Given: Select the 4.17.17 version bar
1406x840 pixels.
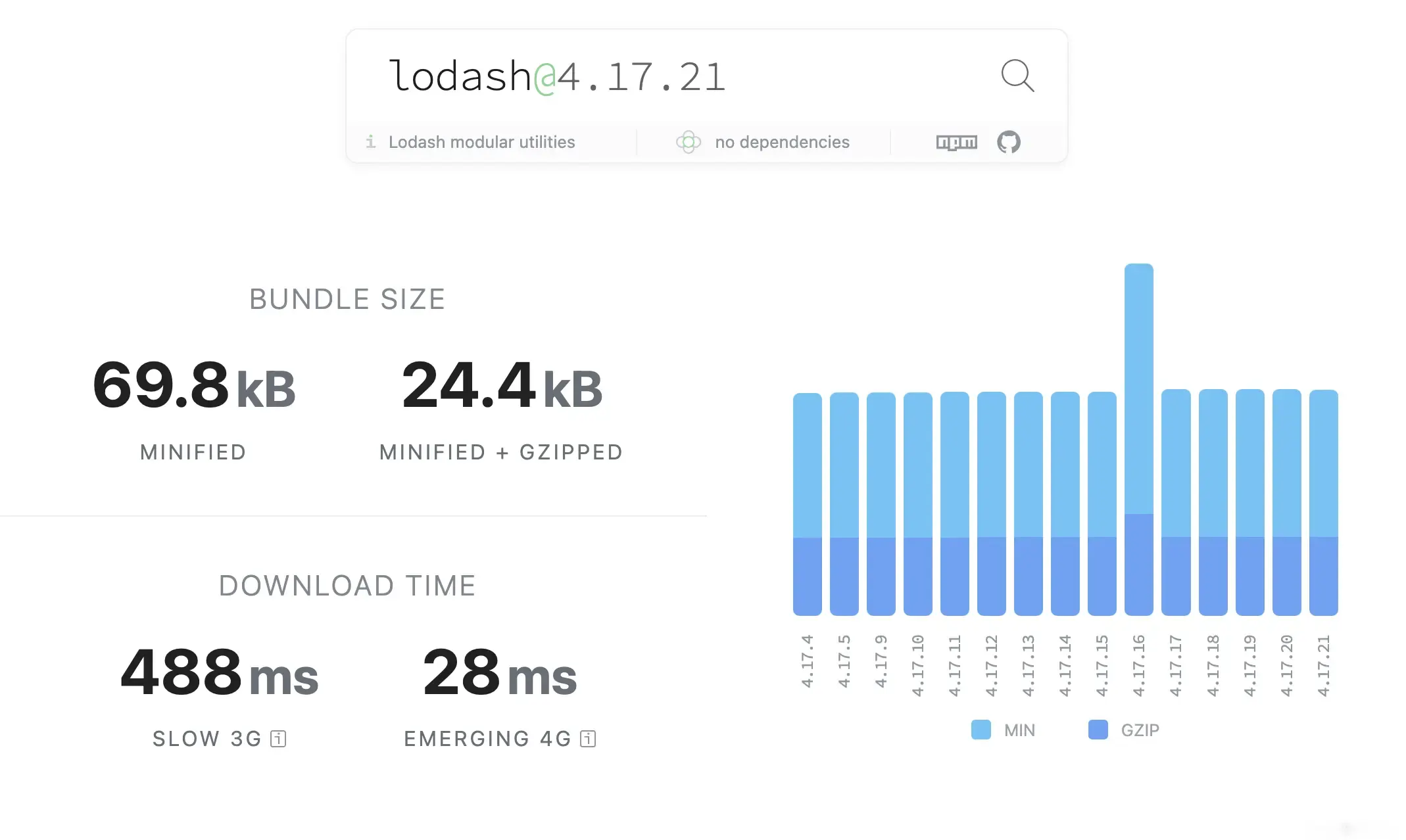Looking at the screenshot, I should click(x=1176, y=503).
